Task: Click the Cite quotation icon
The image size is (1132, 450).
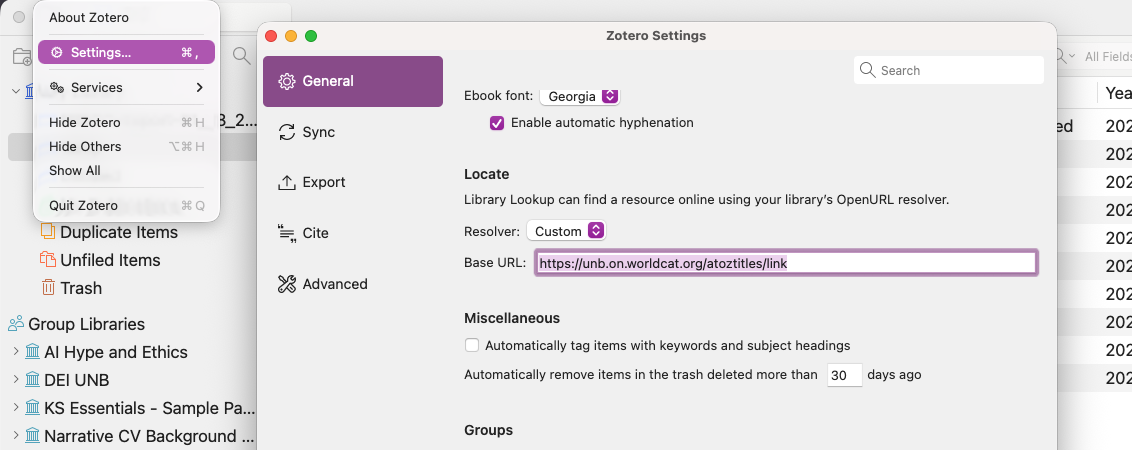Action: click(x=287, y=233)
